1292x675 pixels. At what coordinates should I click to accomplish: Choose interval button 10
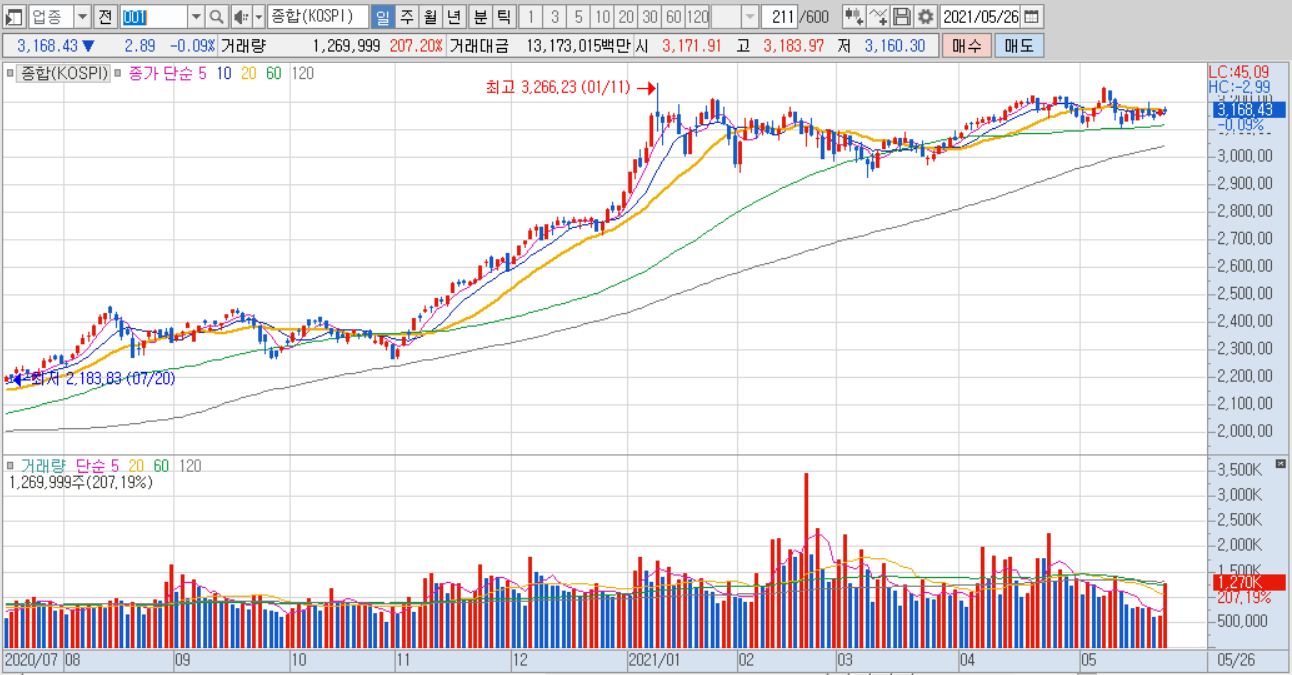(x=602, y=17)
